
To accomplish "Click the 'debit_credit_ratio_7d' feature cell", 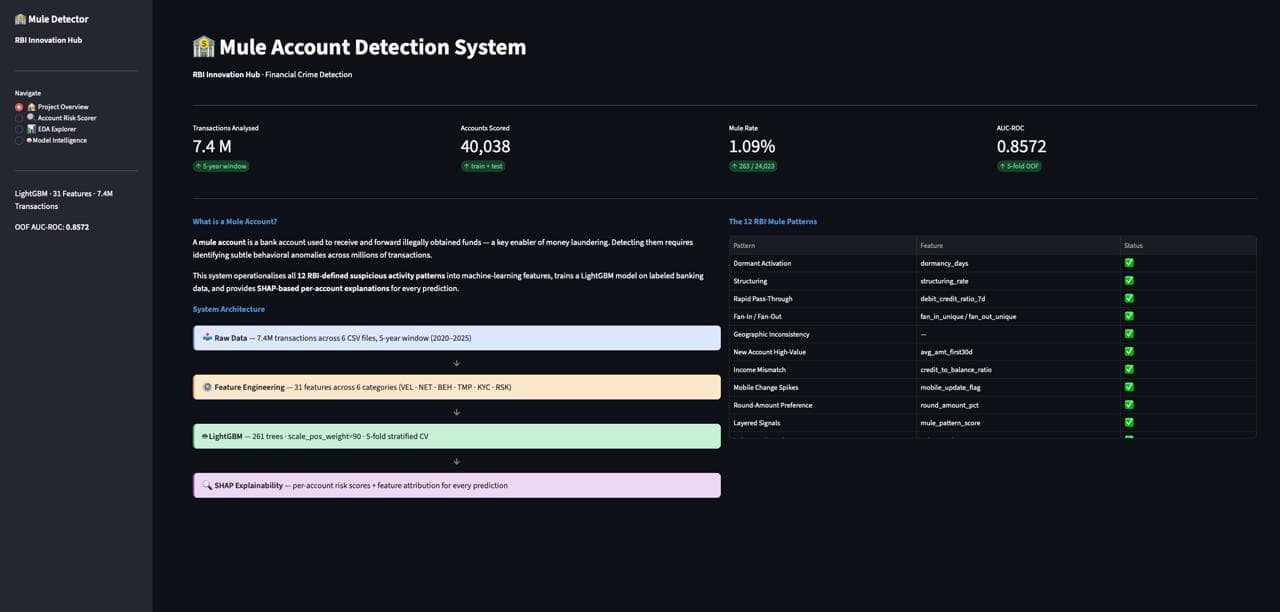I will pos(1018,298).
